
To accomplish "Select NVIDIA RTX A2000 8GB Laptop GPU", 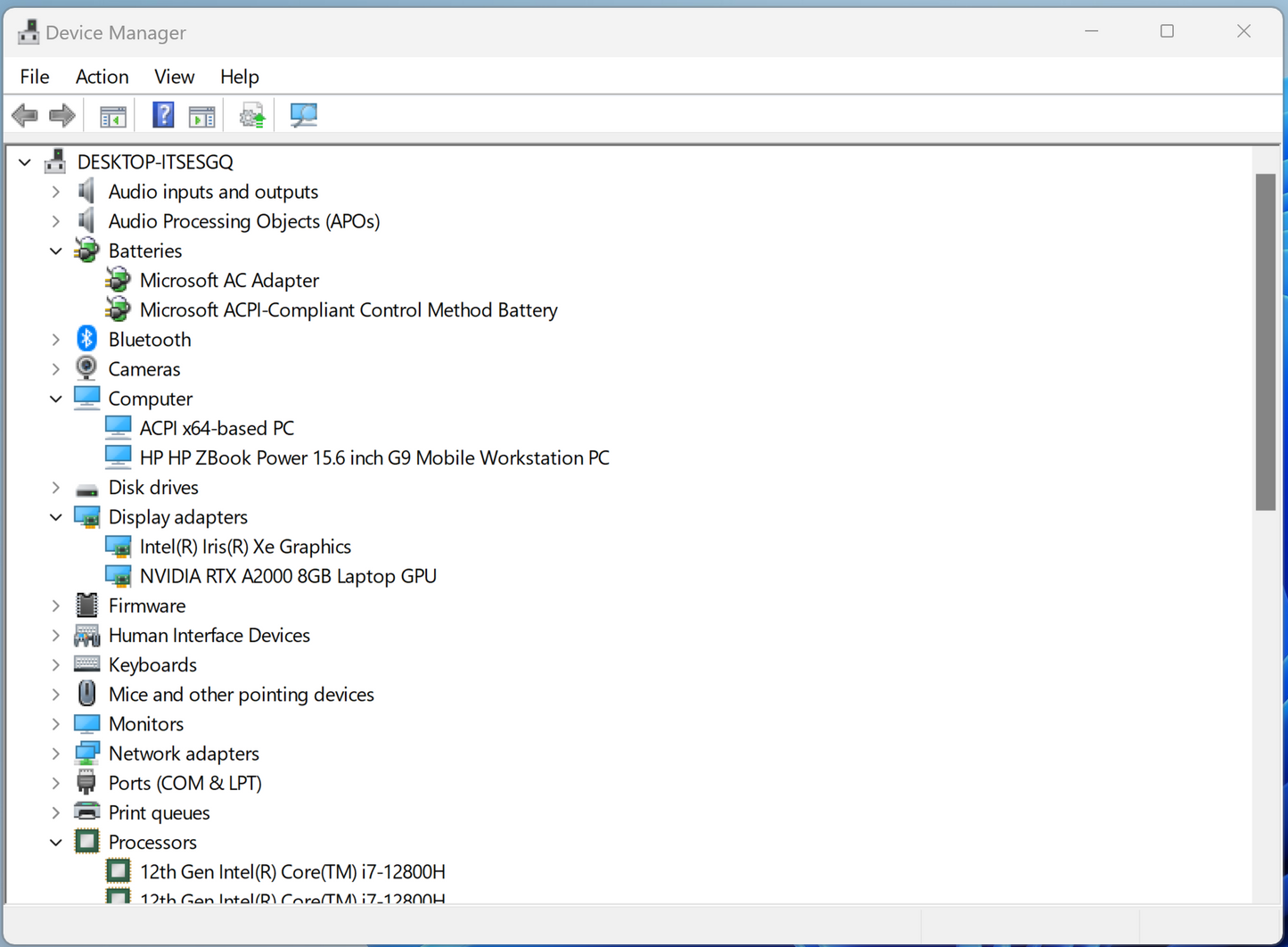I will 288,576.
